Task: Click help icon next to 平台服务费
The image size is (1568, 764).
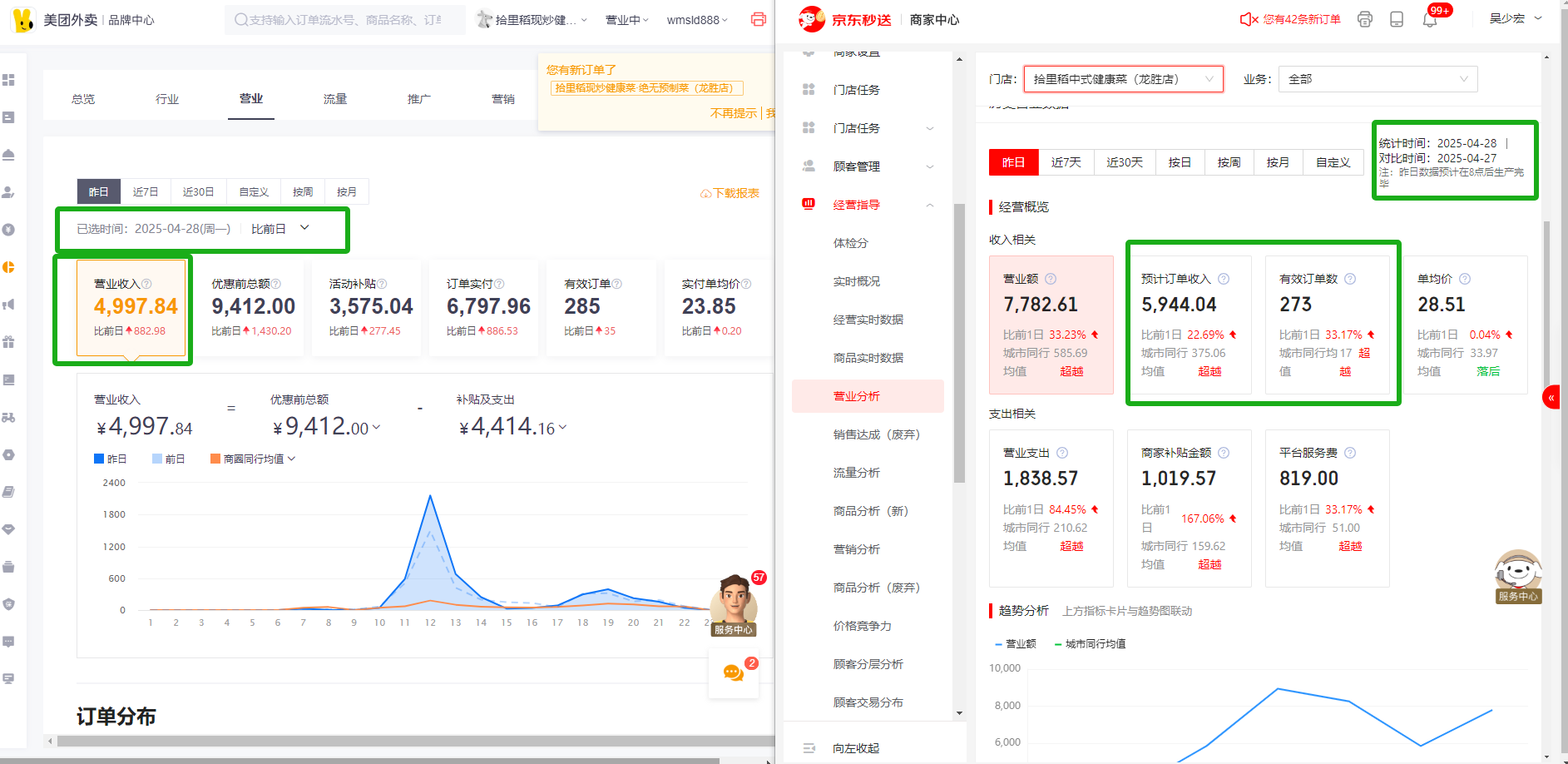Action: coord(1350,453)
